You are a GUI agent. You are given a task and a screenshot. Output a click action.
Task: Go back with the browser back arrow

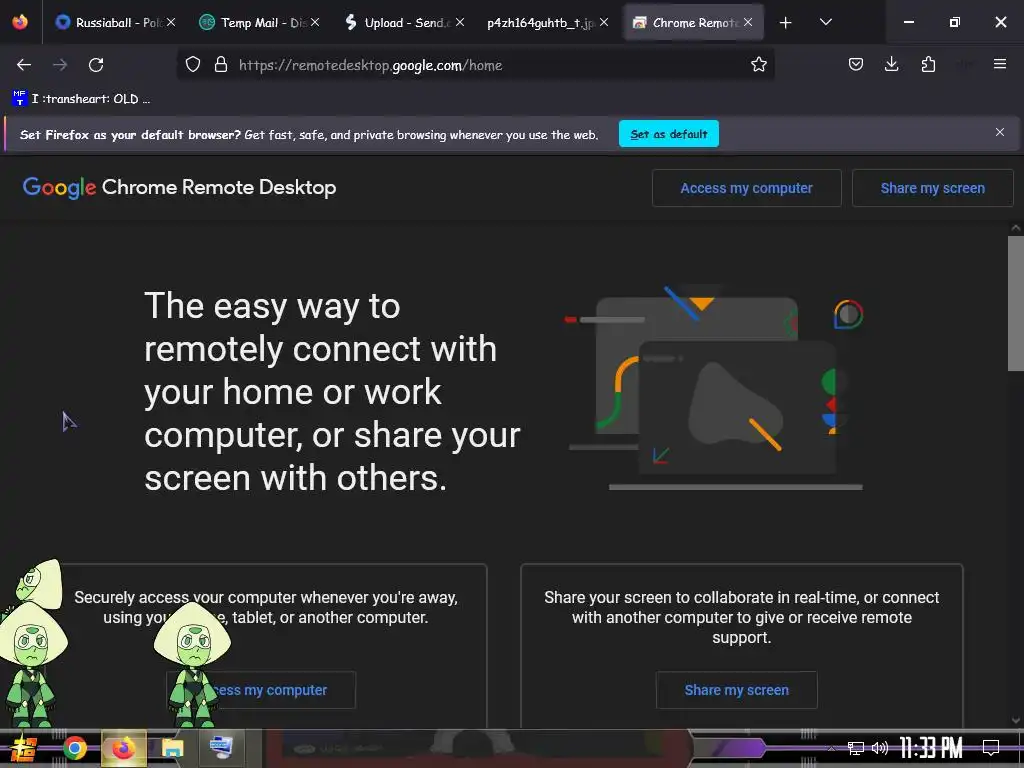24,65
